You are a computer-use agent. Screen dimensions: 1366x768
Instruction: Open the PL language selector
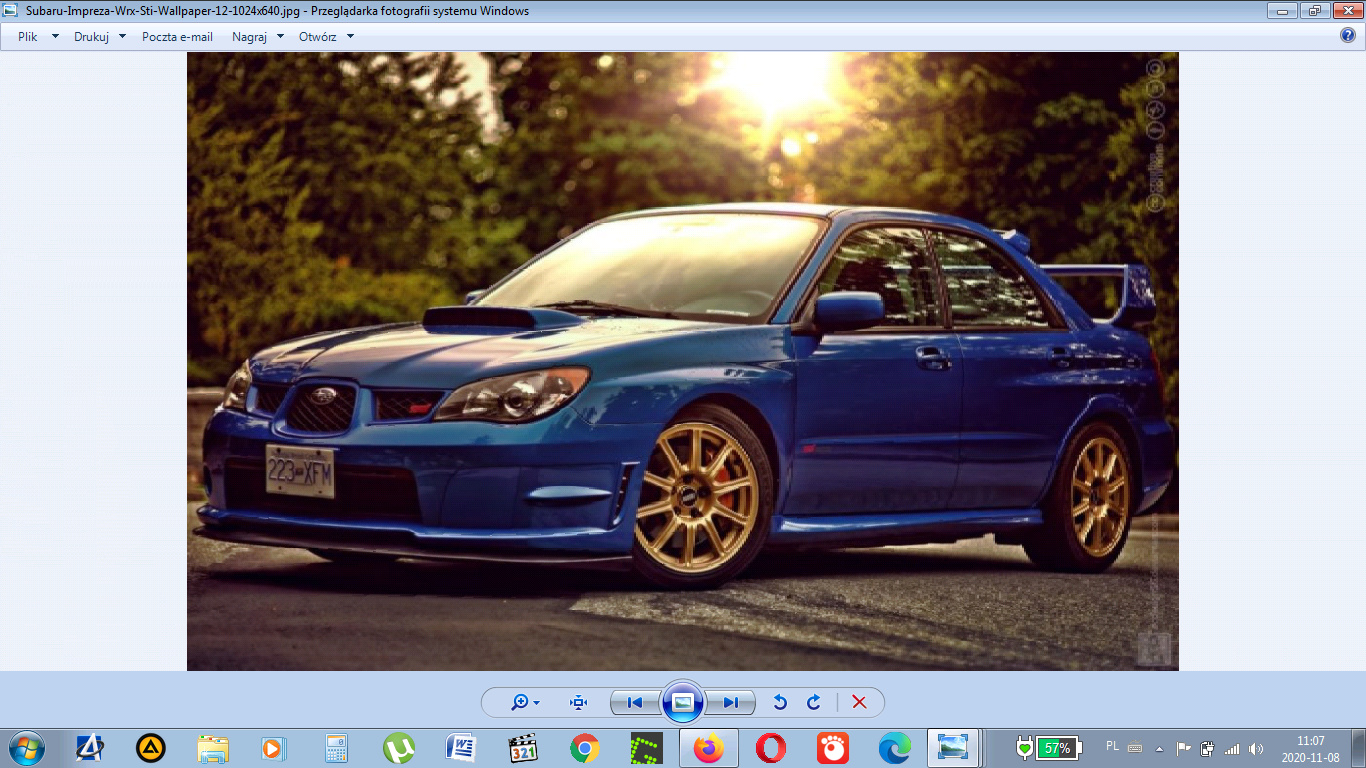(x=1113, y=746)
